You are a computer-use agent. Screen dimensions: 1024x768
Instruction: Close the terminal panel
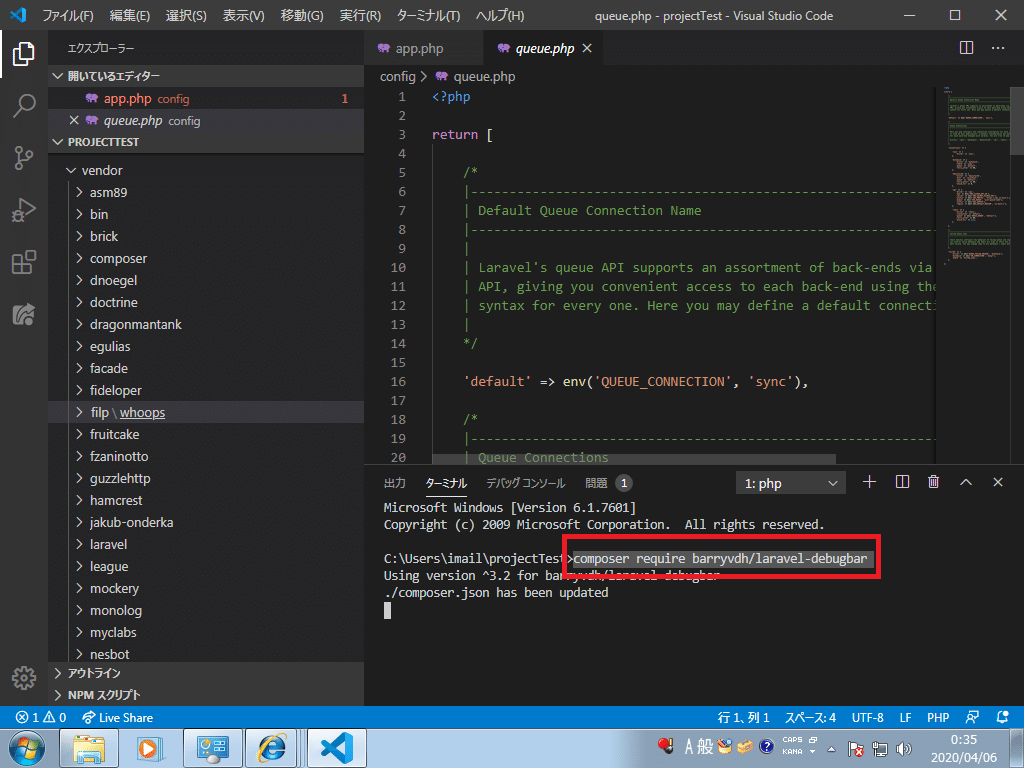coord(998,482)
